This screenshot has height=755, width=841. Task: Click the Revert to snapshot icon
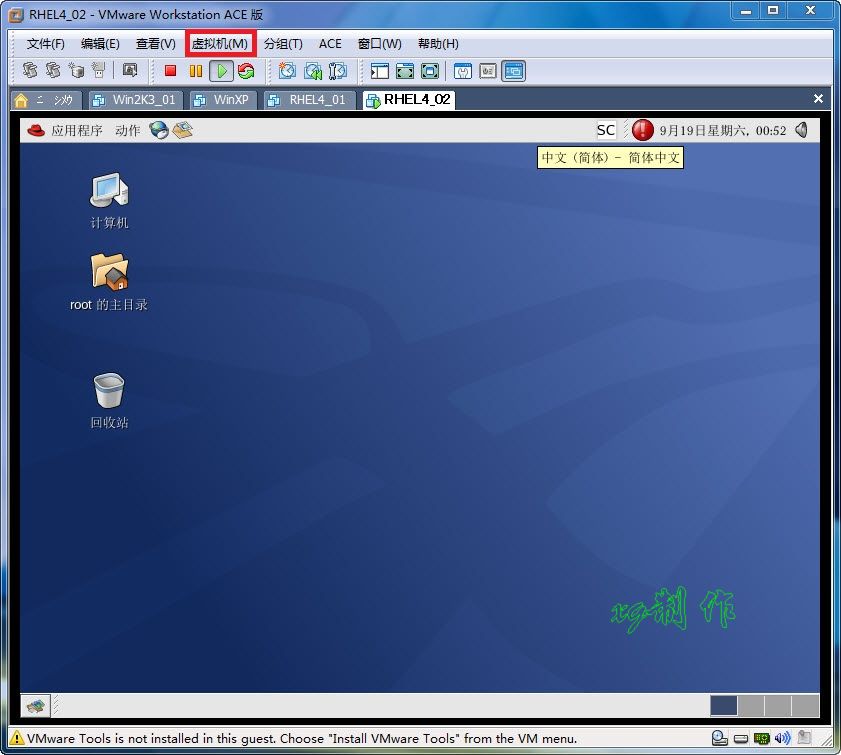[313, 71]
